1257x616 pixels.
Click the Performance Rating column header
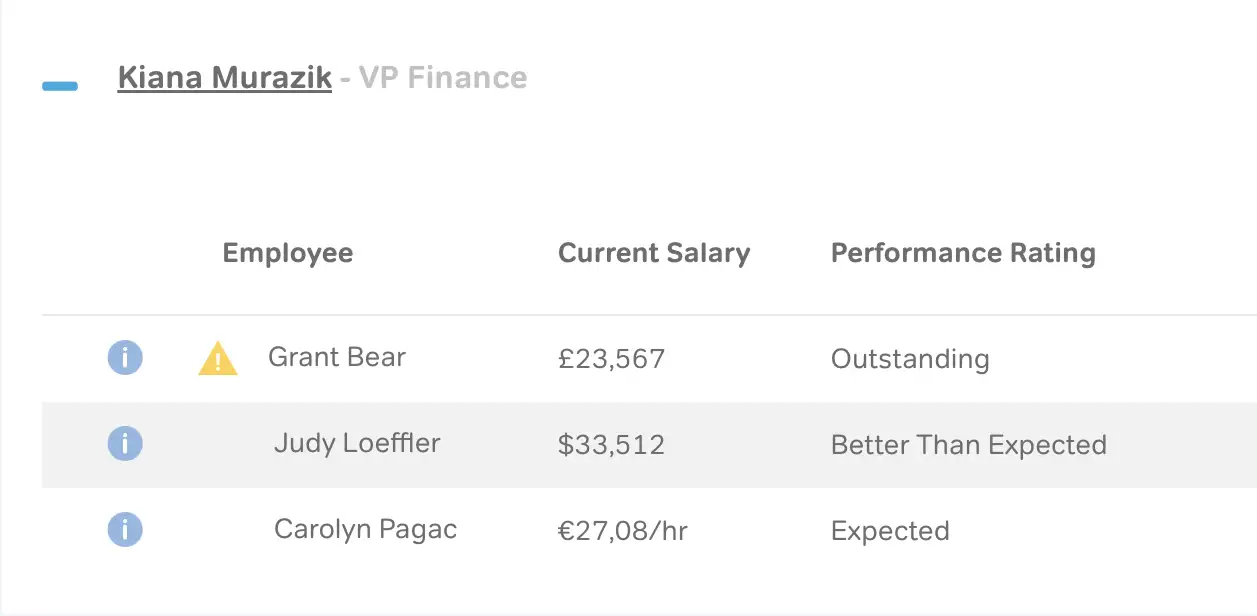click(x=962, y=253)
